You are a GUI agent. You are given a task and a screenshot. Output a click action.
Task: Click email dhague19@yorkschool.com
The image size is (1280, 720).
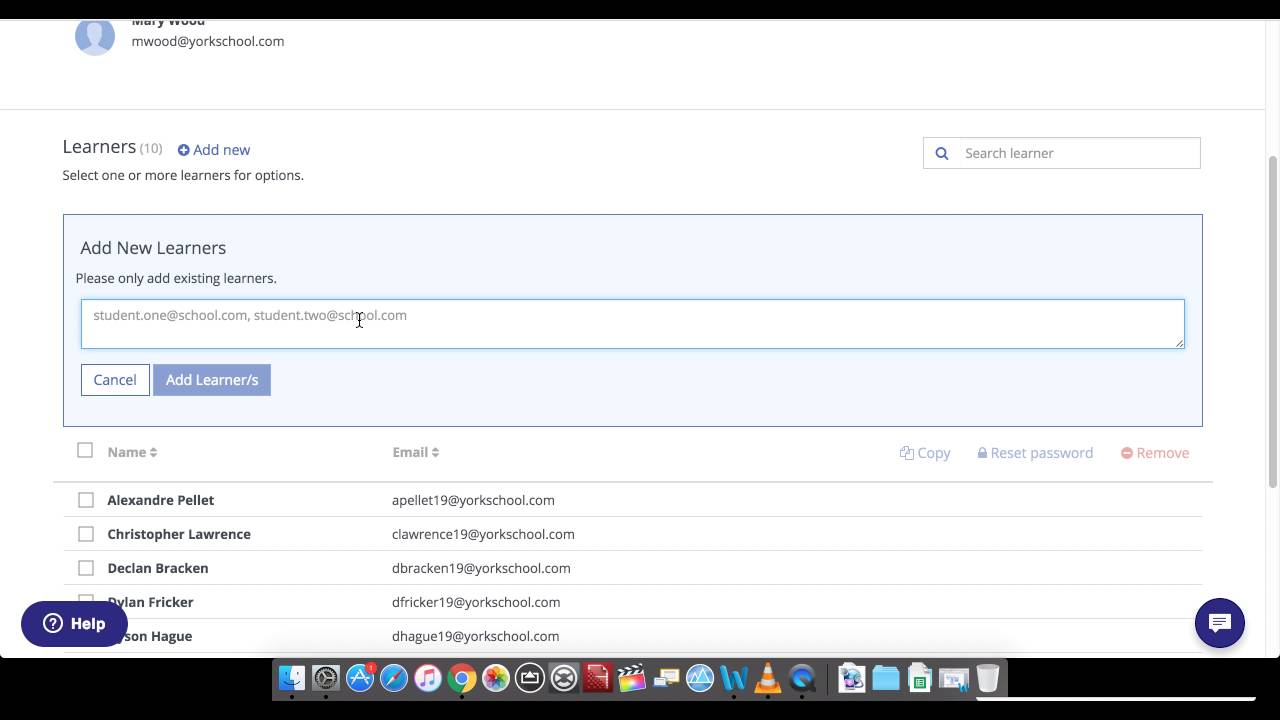pos(475,636)
